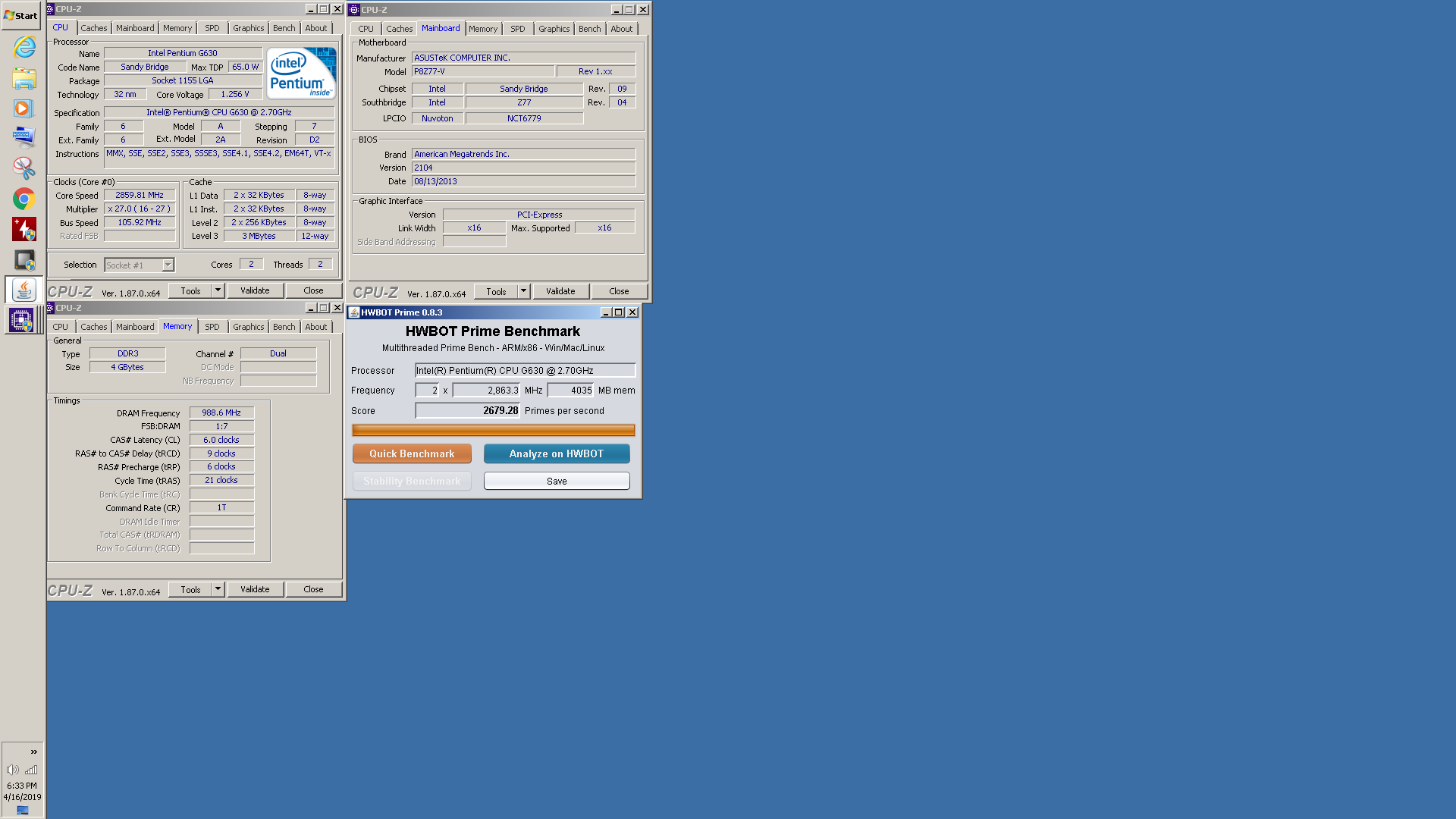Open the On-Screen Keyboard taskbar icon
This screenshot has height=819, width=1456.
click(x=24, y=137)
